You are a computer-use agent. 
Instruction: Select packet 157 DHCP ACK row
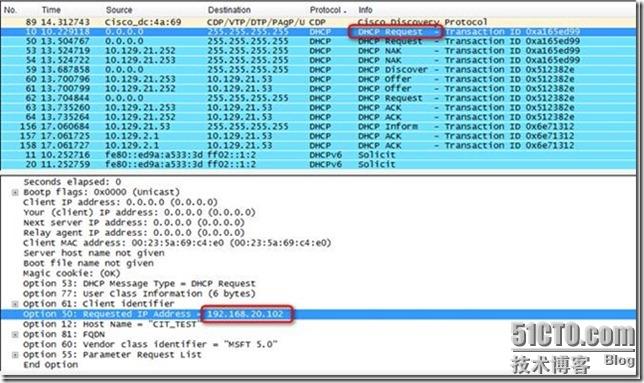318,135
